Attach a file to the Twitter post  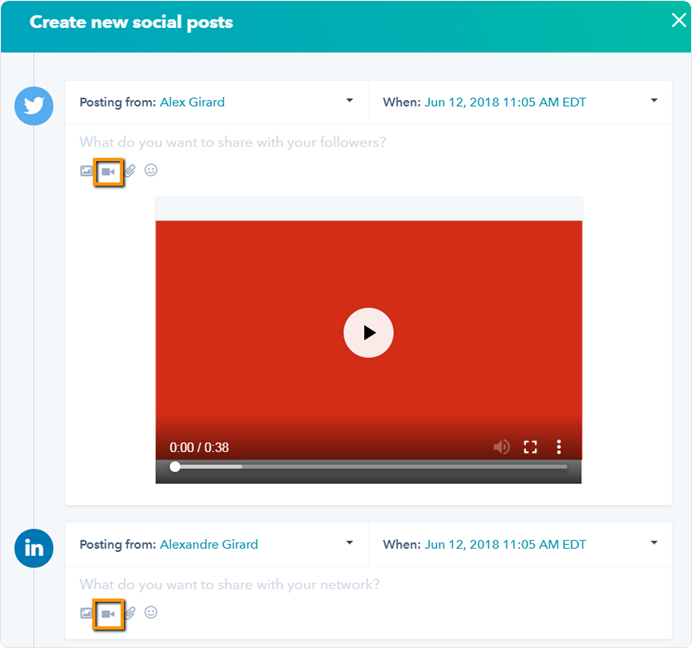click(130, 171)
